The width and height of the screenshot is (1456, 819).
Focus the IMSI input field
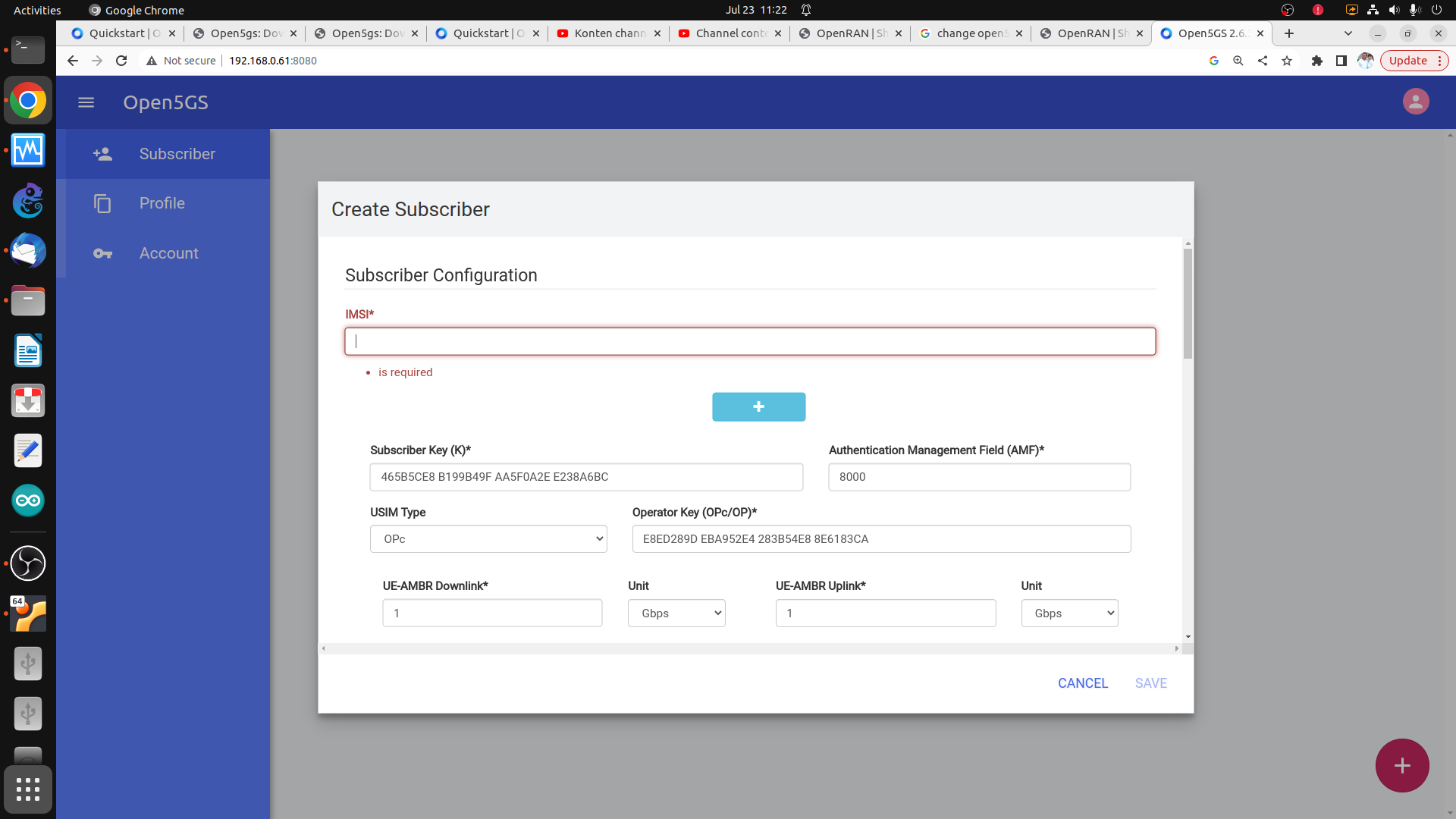[x=749, y=341]
